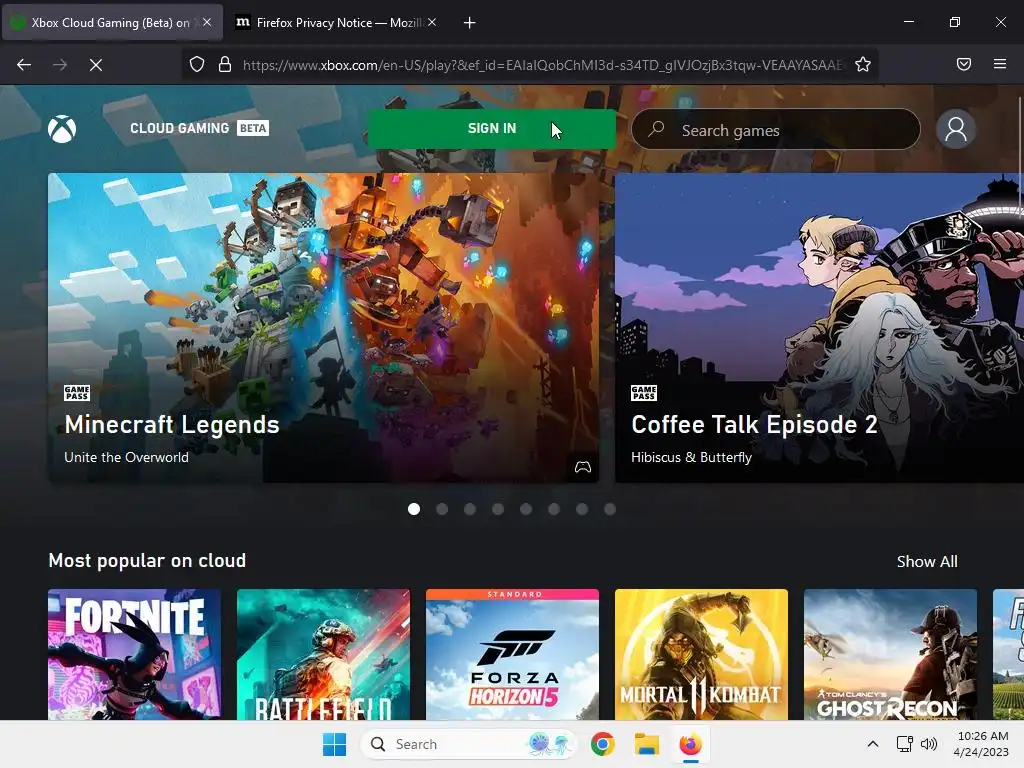Click the Xbox logo icon

62,129
